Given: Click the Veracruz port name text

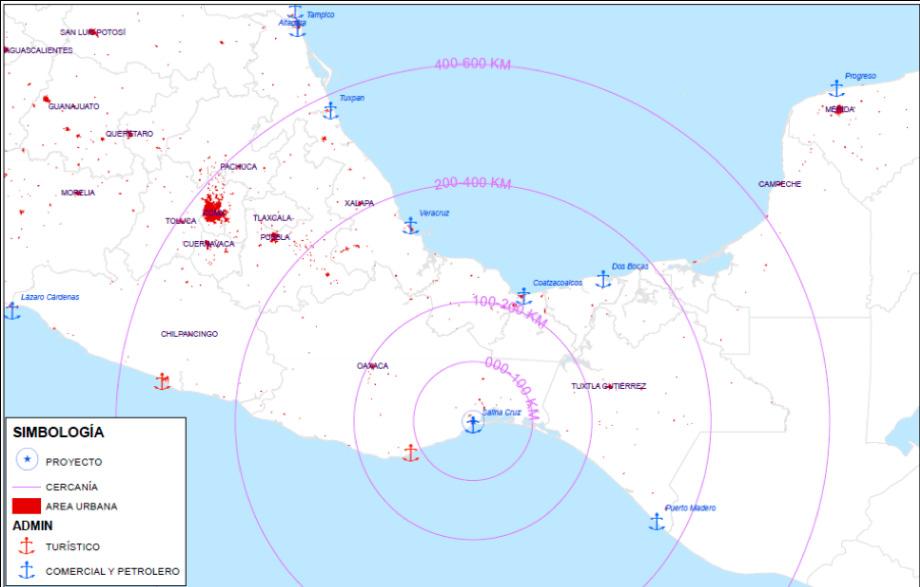Looking at the screenshot, I should [x=434, y=213].
